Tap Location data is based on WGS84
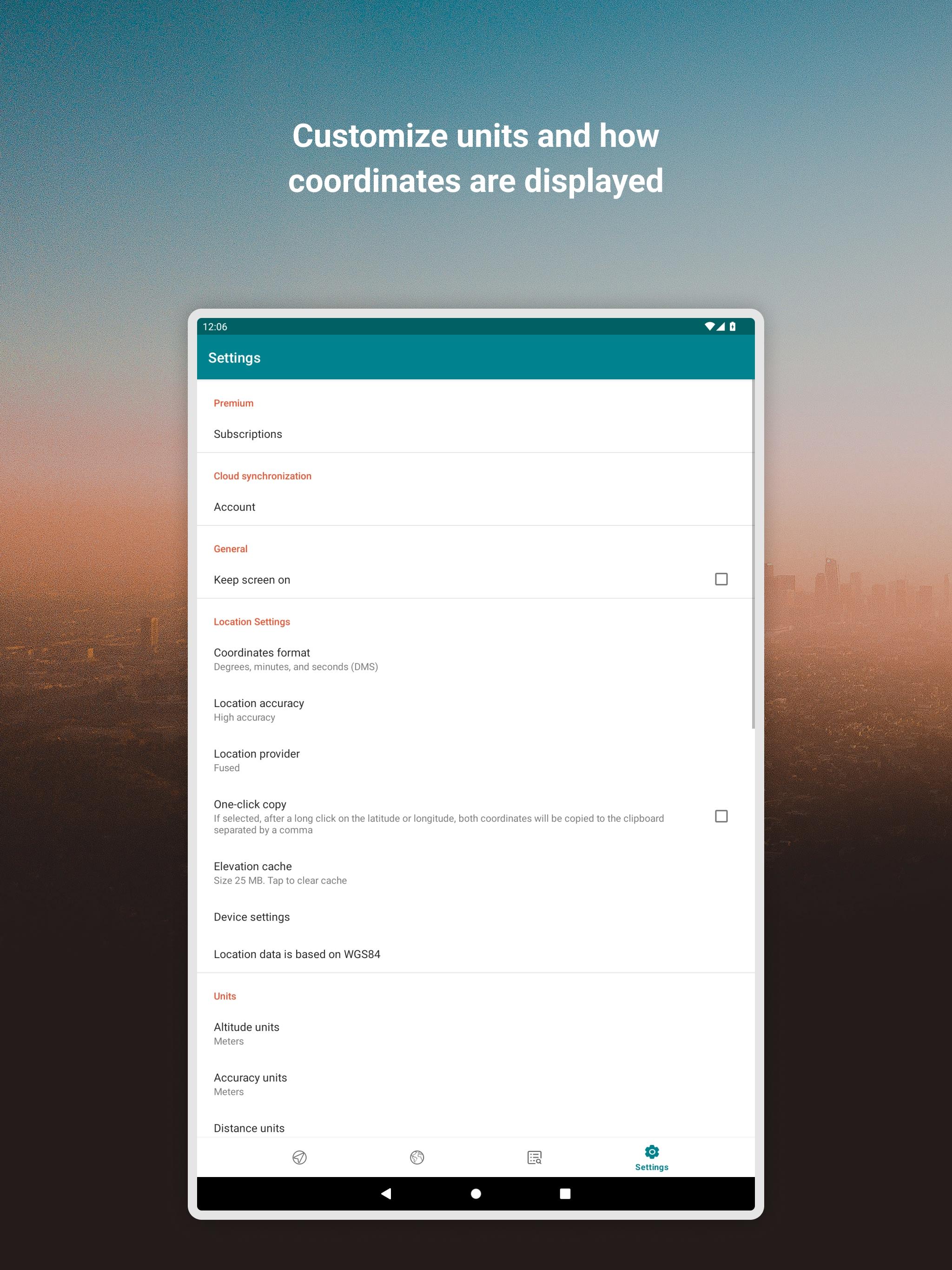The height and width of the screenshot is (1270, 952). (x=476, y=954)
